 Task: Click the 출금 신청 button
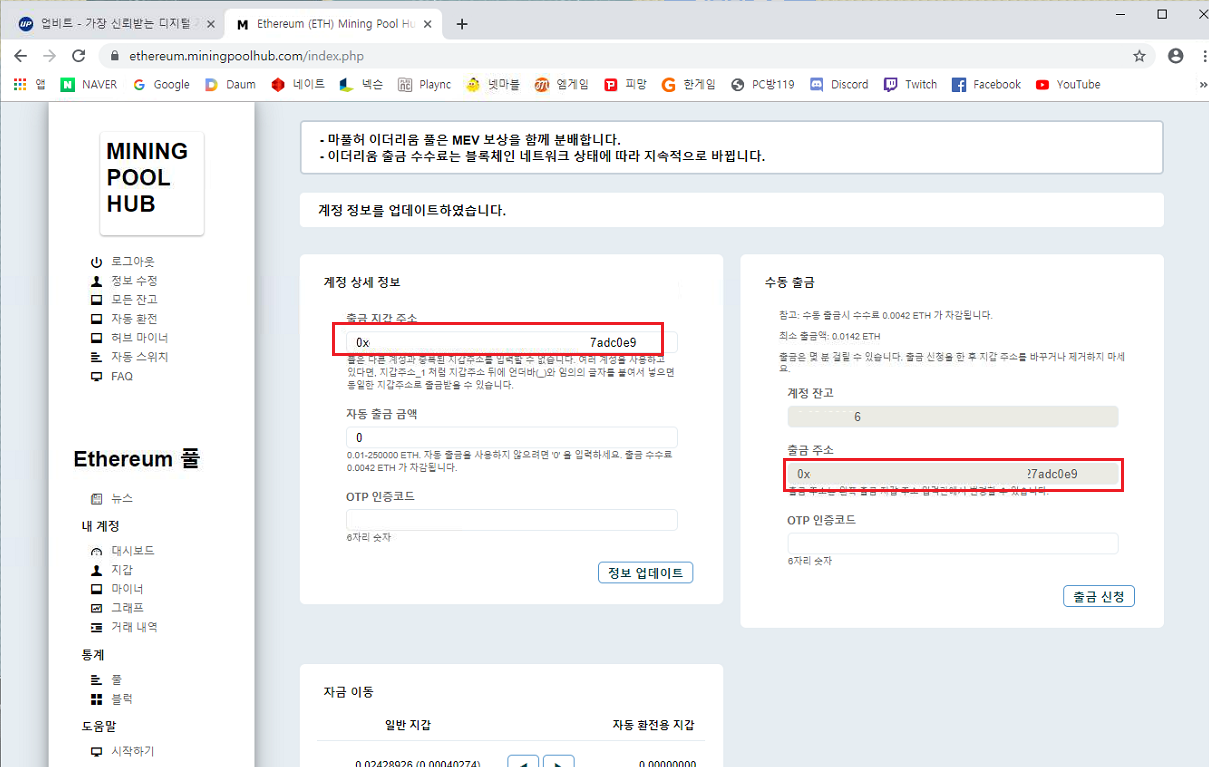pyautogui.click(x=1099, y=597)
